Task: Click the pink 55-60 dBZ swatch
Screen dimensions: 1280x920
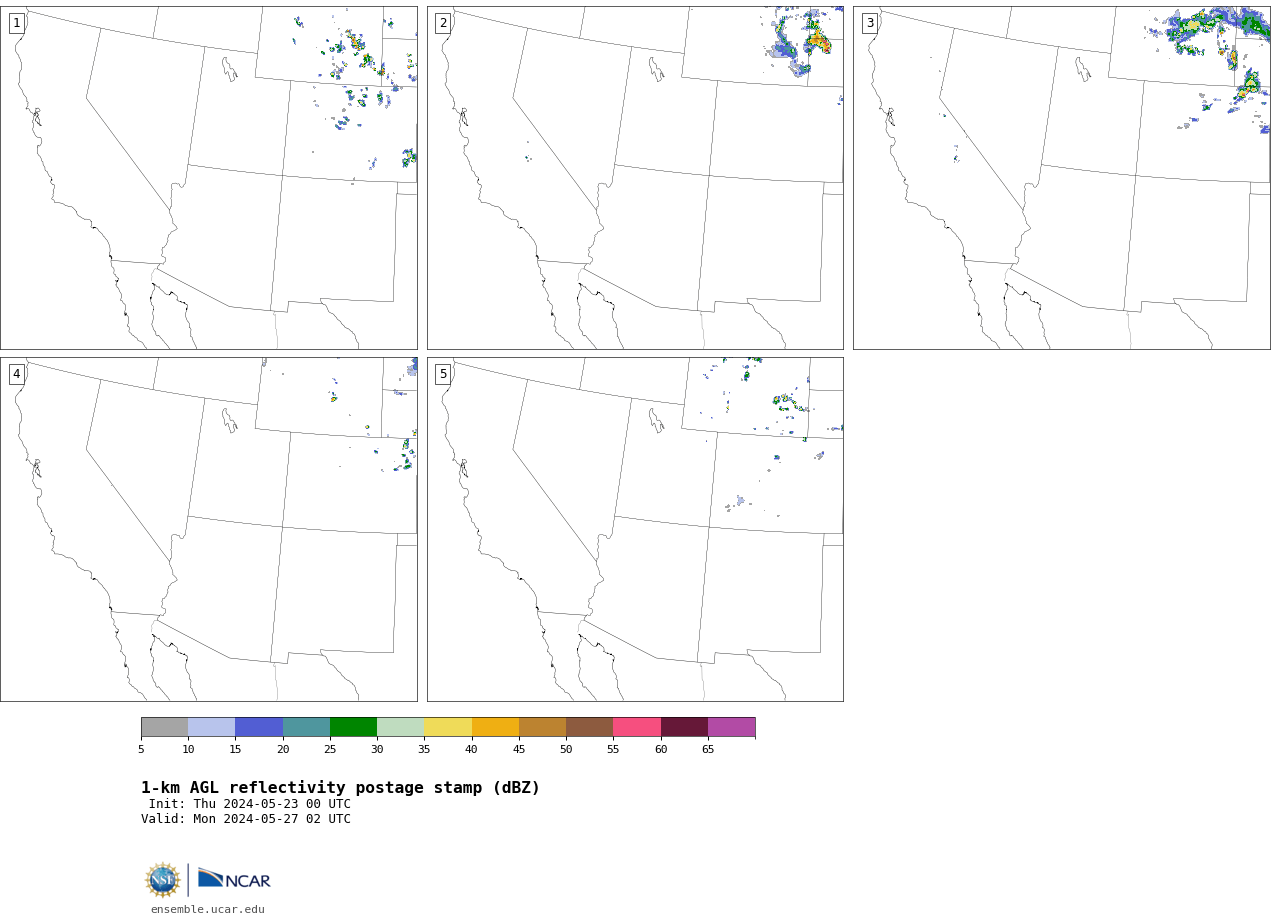Action: point(637,727)
